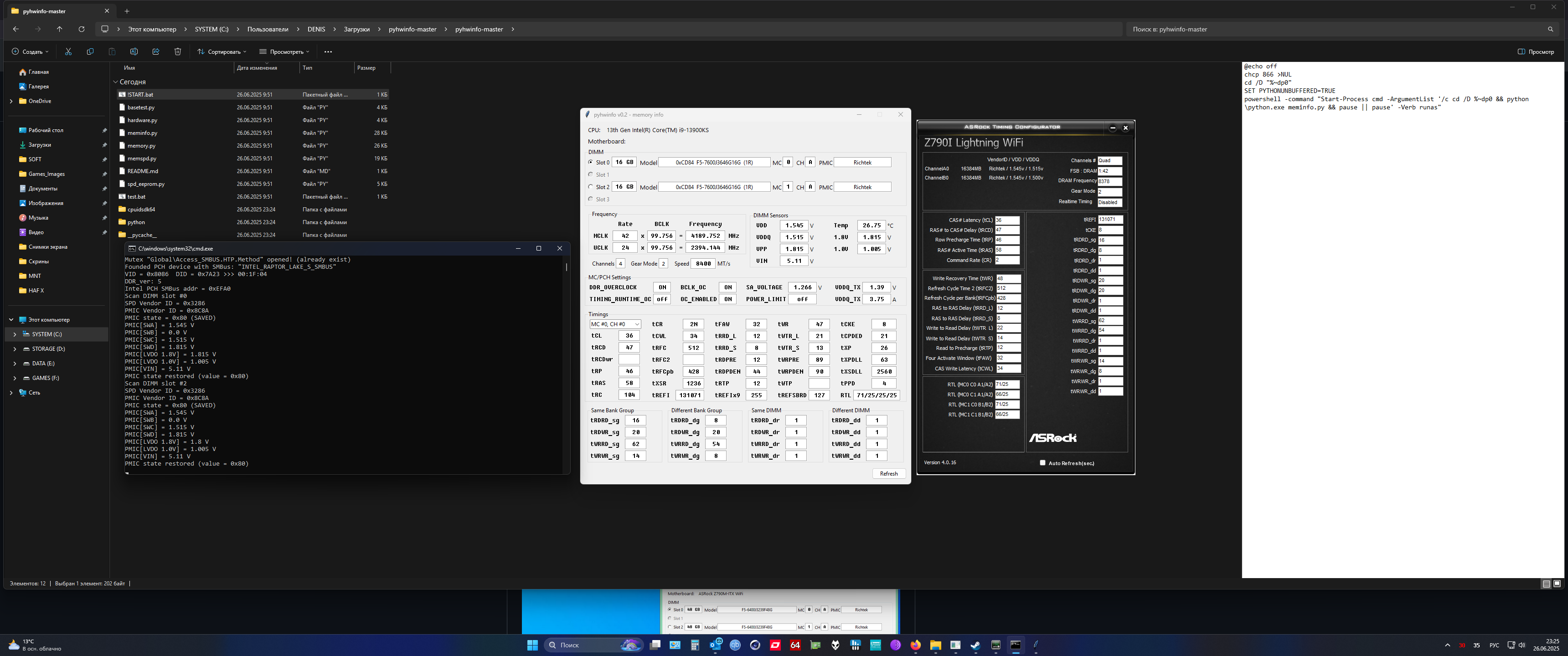The image size is (1568, 656).
Task: Enable the Auto Refresh(sec) checkbox
Action: point(1043,463)
